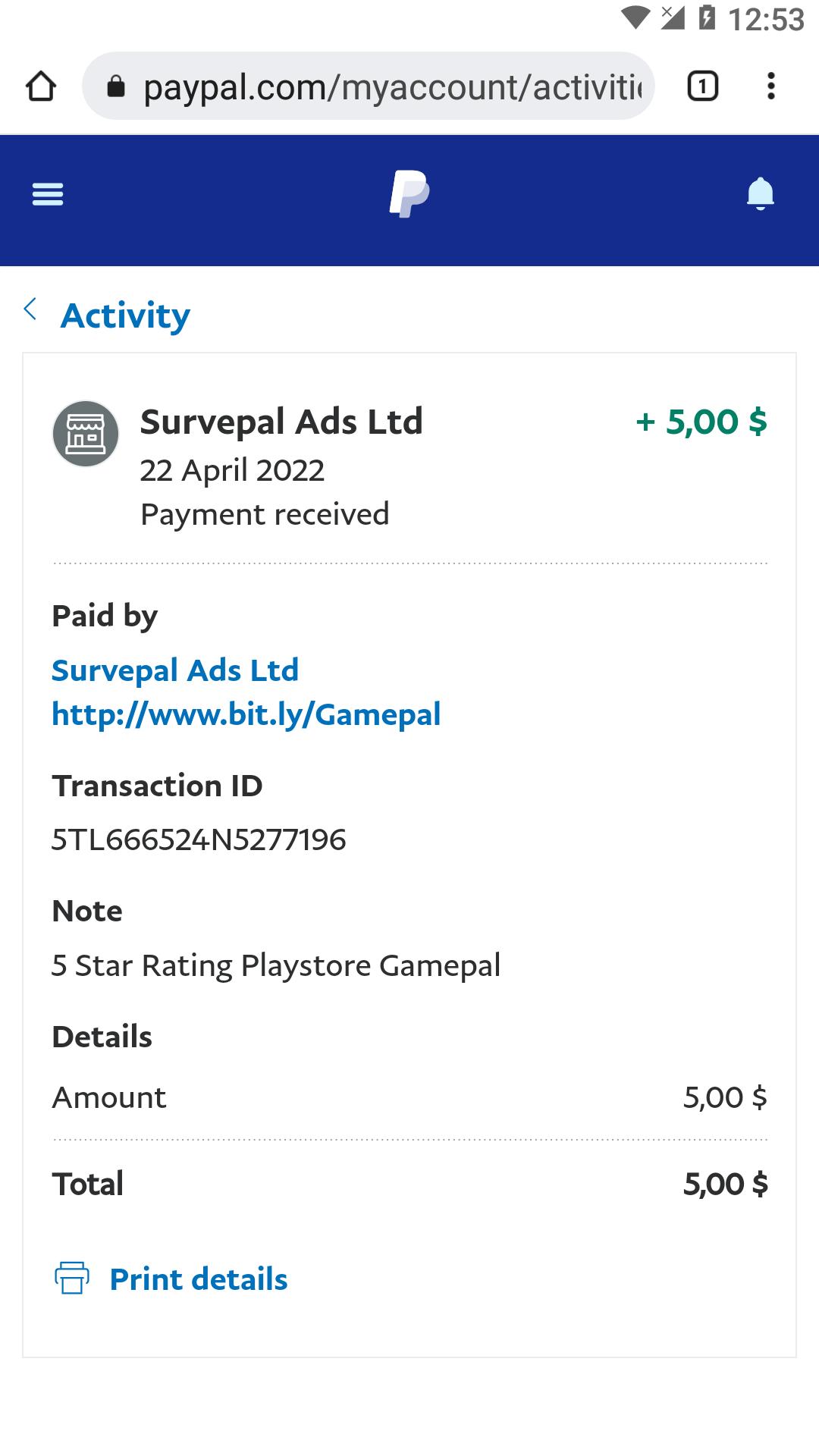819x1456 pixels.
Task: Focus the paypal.com address bar
Action: tap(391, 87)
